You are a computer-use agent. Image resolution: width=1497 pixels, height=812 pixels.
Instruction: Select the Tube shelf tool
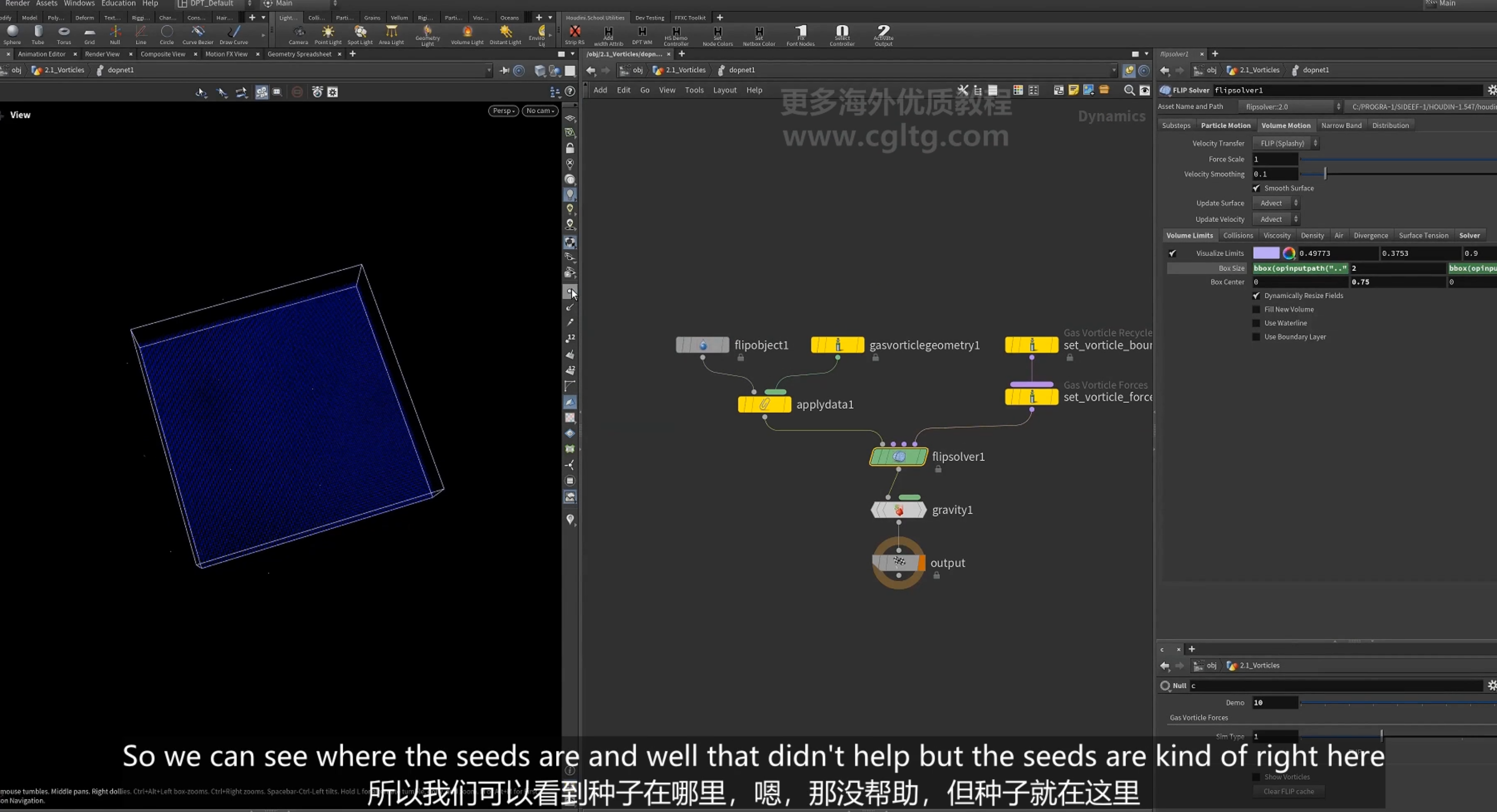[x=38, y=34]
